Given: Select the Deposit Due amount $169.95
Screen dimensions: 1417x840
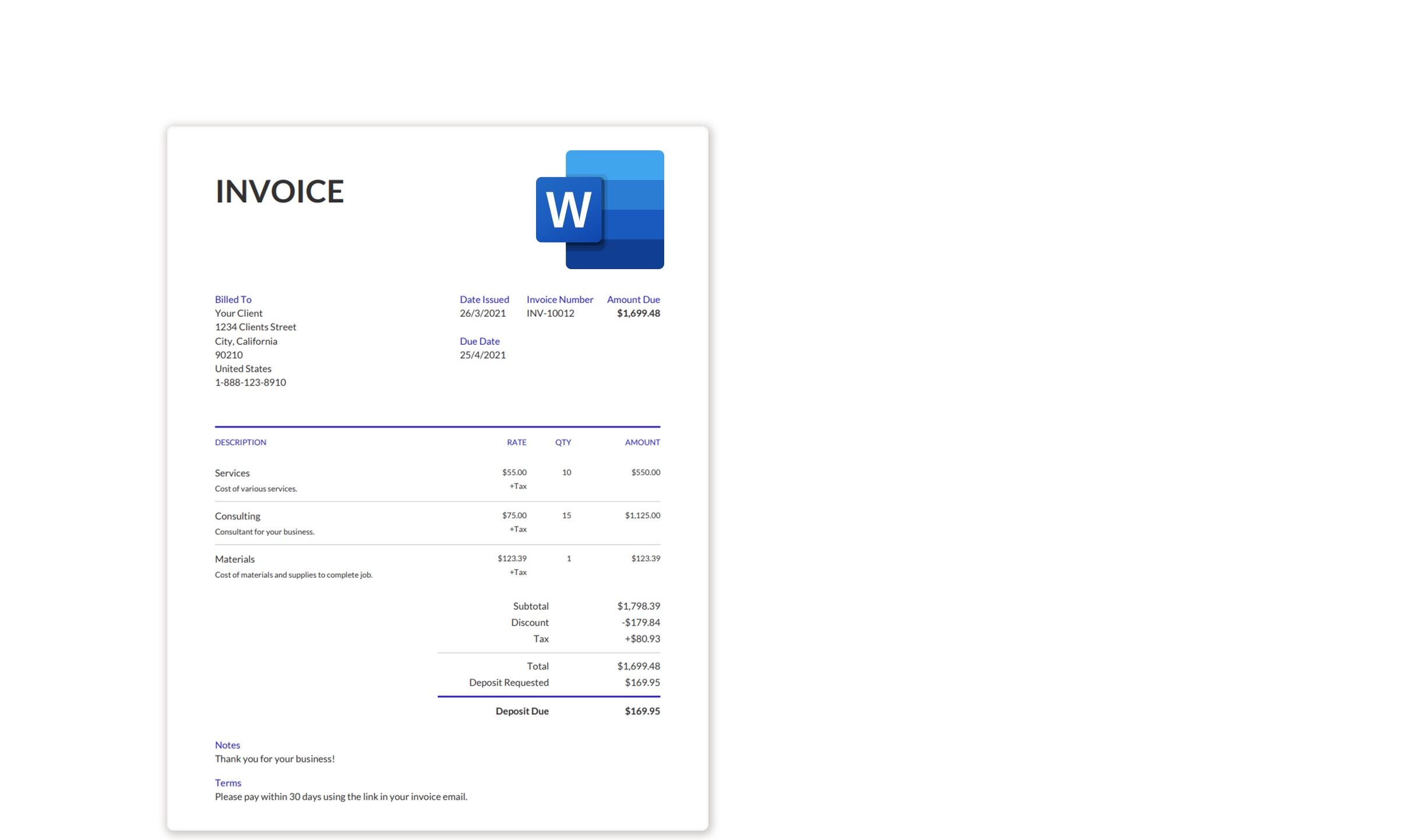Looking at the screenshot, I should 642,711.
